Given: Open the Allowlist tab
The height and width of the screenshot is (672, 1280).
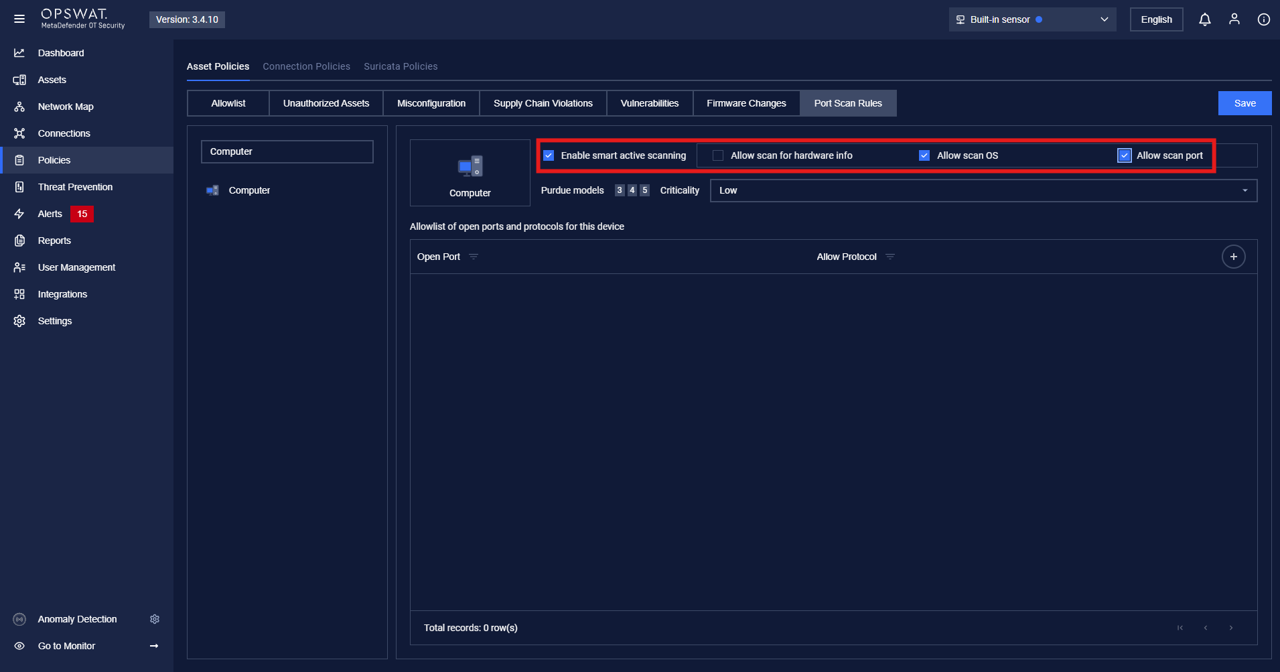Looking at the screenshot, I should [x=228, y=103].
